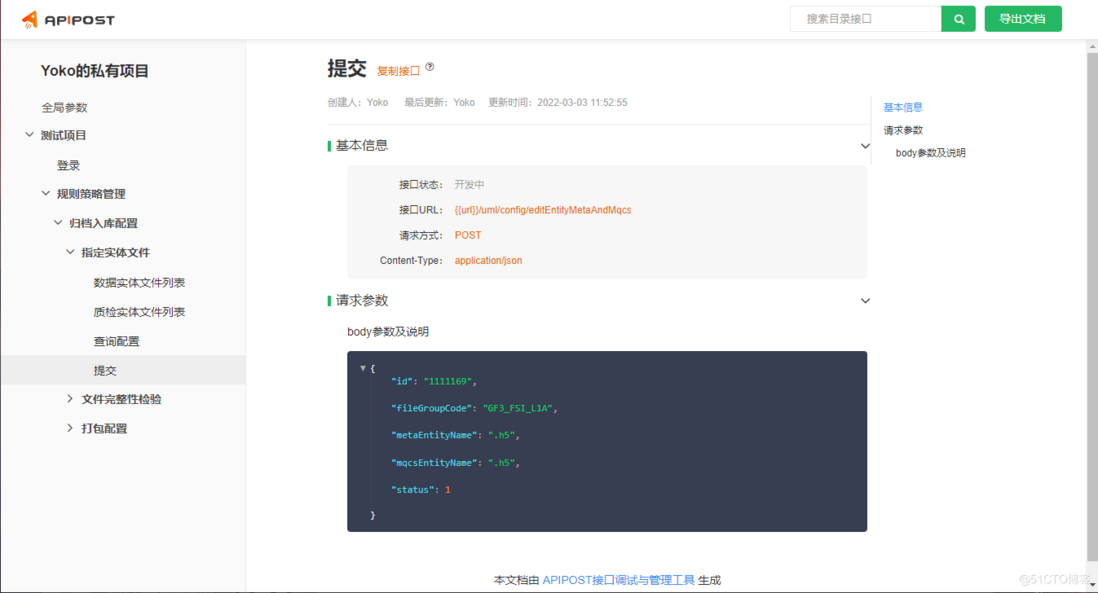
Task: Jump to body参数及说明 in the outline
Action: pos(930,153)
